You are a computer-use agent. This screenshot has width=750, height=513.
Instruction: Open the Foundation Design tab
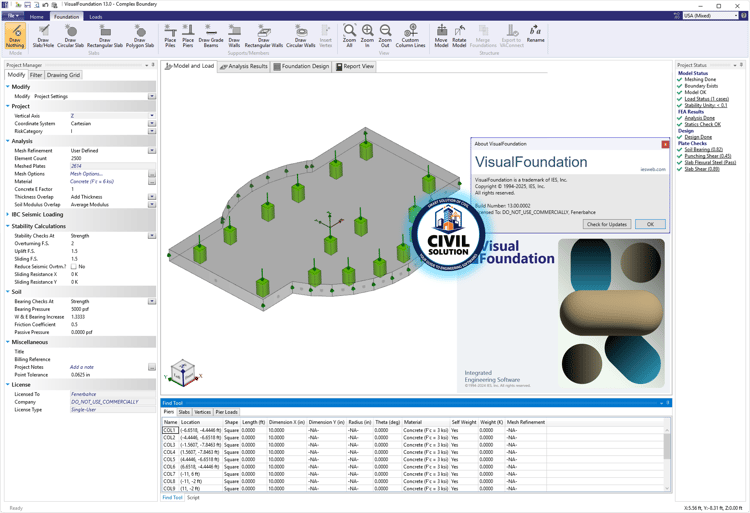coord(301,66)
